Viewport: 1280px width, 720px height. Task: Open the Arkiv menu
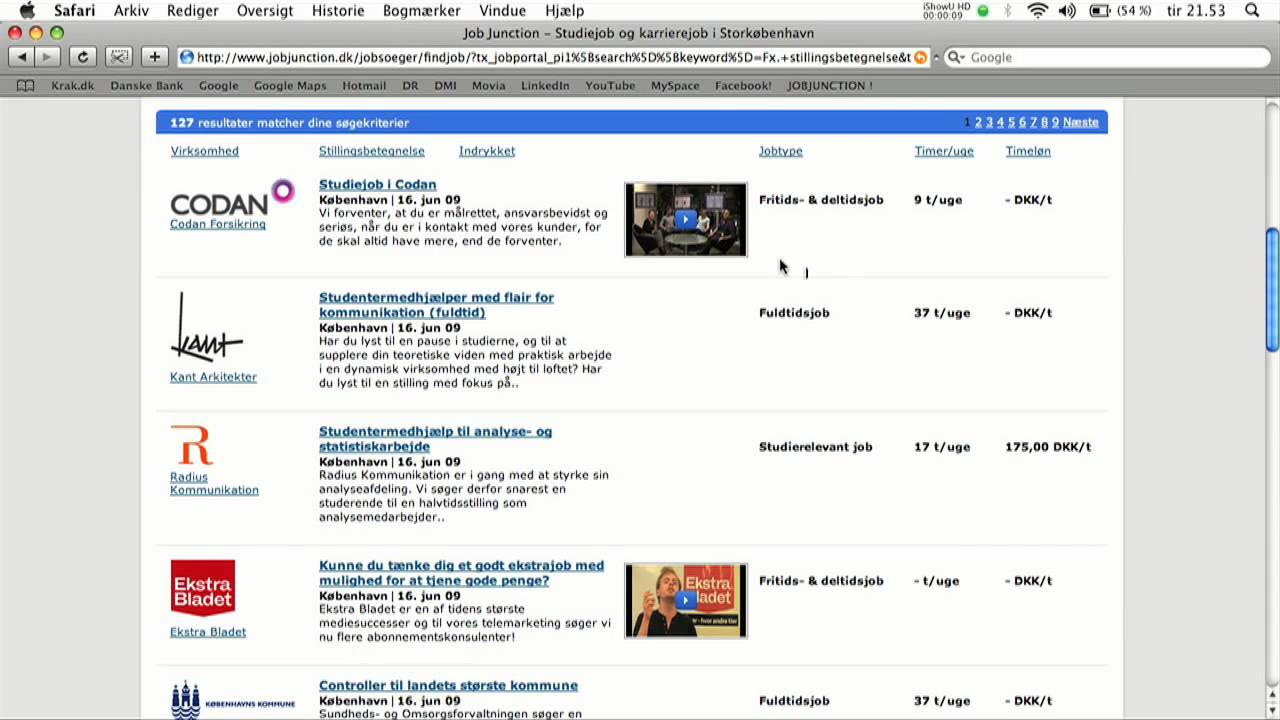point(131,11)
